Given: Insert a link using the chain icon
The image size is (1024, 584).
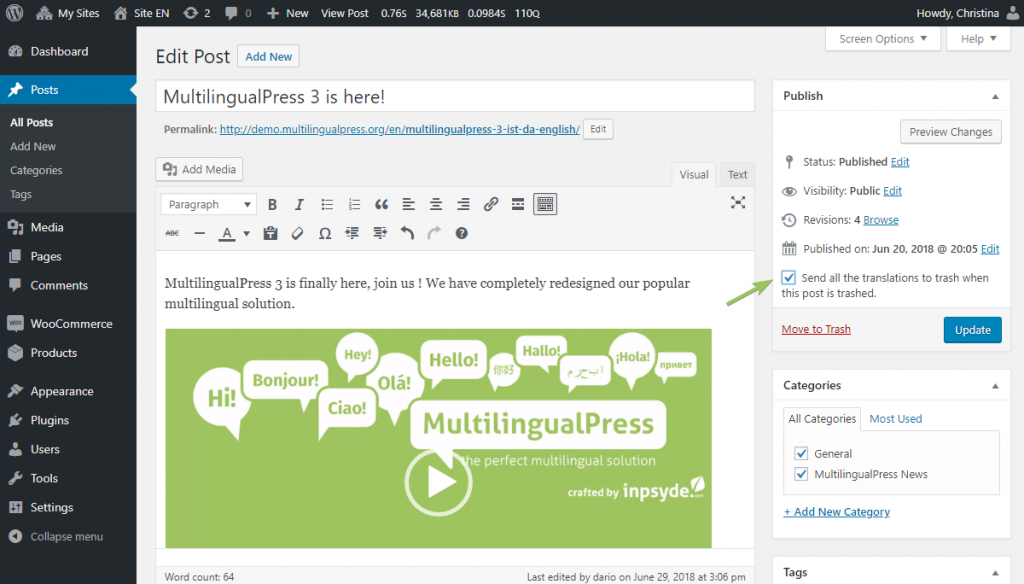Looking at the screenshot, I should (x=490, y=204).
